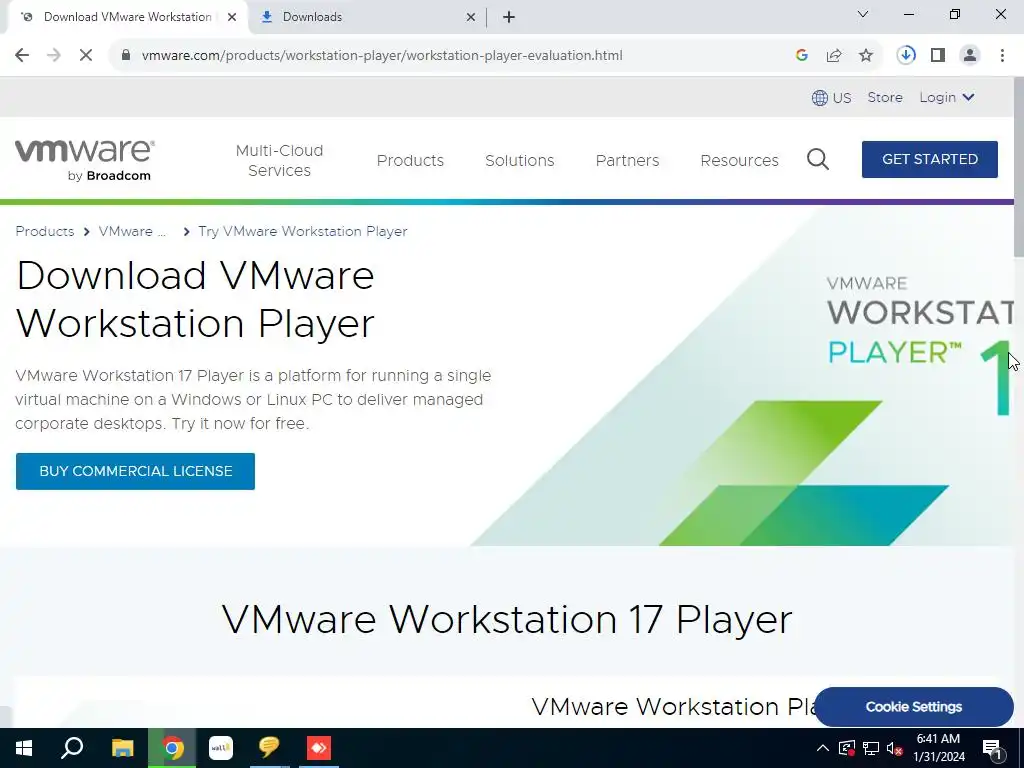This screenshot has width=1024, height=768.
Task: Open the Google icon in the address bar
Action: [802, 56]
